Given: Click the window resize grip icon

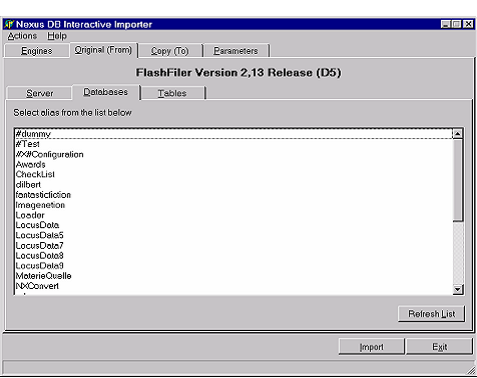Looking at the screenshot, I should [471, 370].
